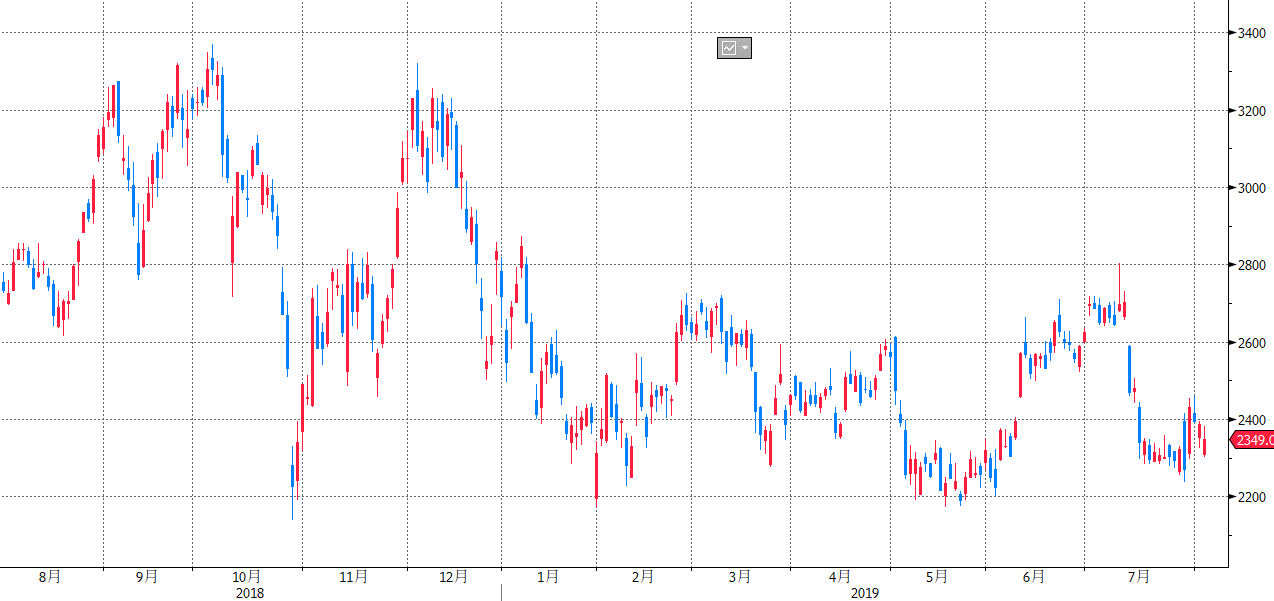1274x601 pixels.
Task: Click the year divider tick between 2018 and 2019
Action: click(x=501, y=591)
